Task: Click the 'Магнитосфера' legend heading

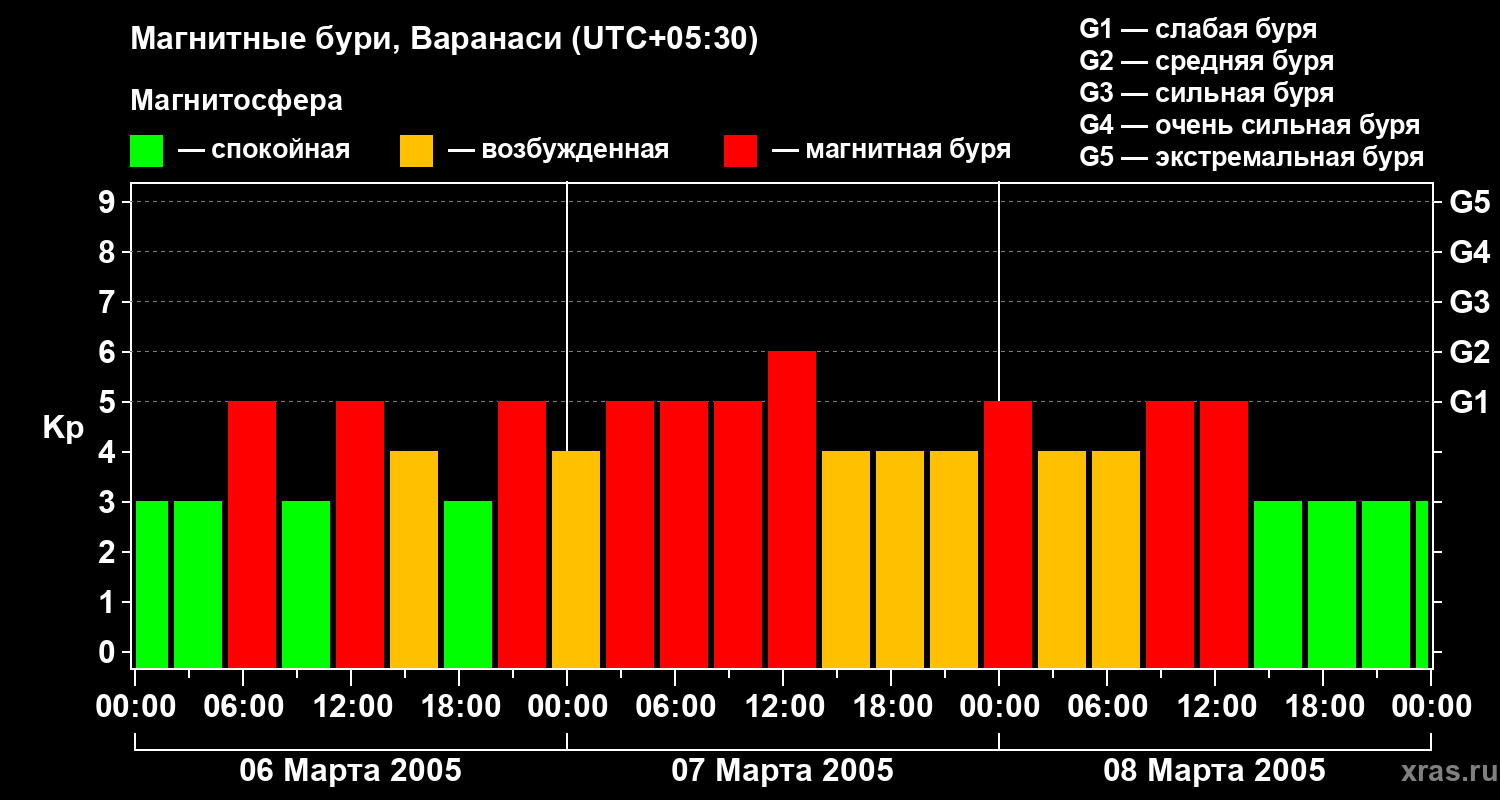Action: 236,101
